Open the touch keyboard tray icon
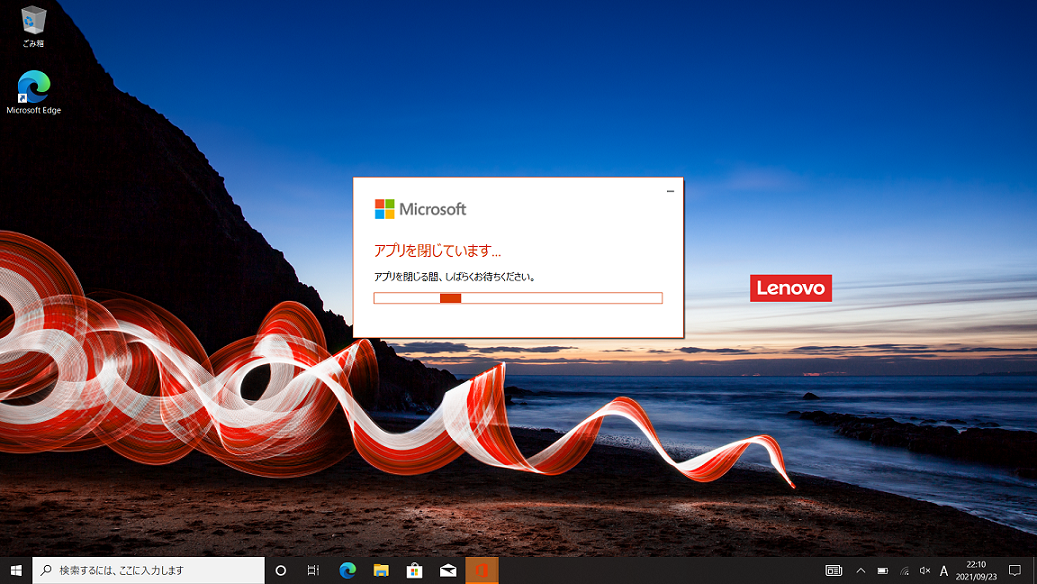The height and width of the screenshot is (584, 1037). pyautogui.click(x=833, y=570)
